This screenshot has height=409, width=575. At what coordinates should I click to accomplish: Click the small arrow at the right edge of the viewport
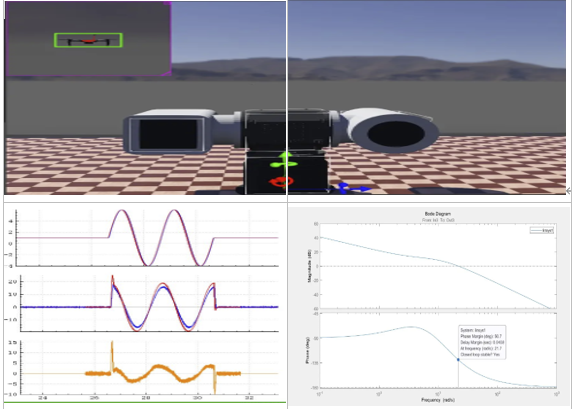(569, 191)
